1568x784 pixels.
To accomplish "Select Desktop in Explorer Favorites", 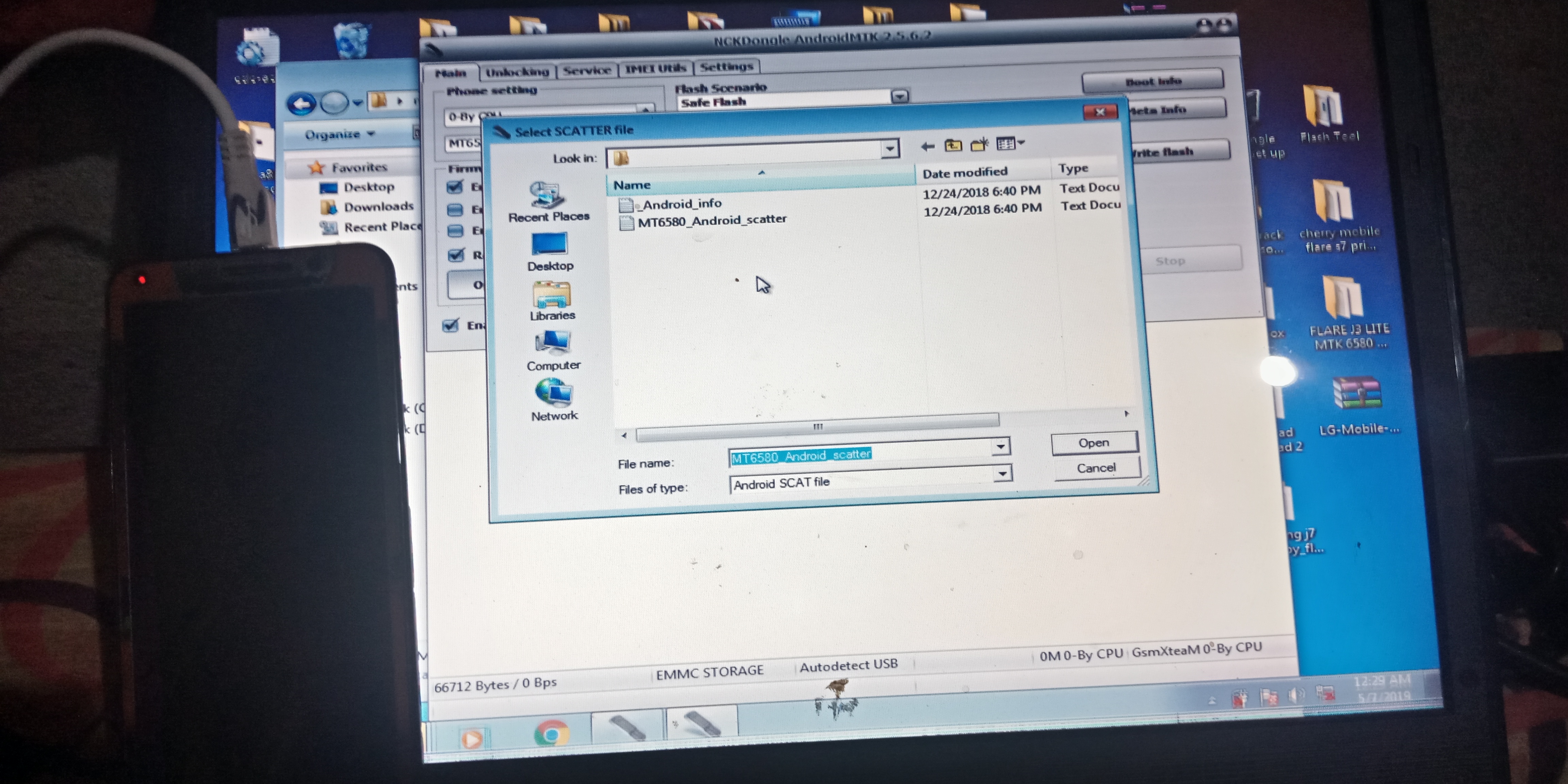I will pos(357,187).
